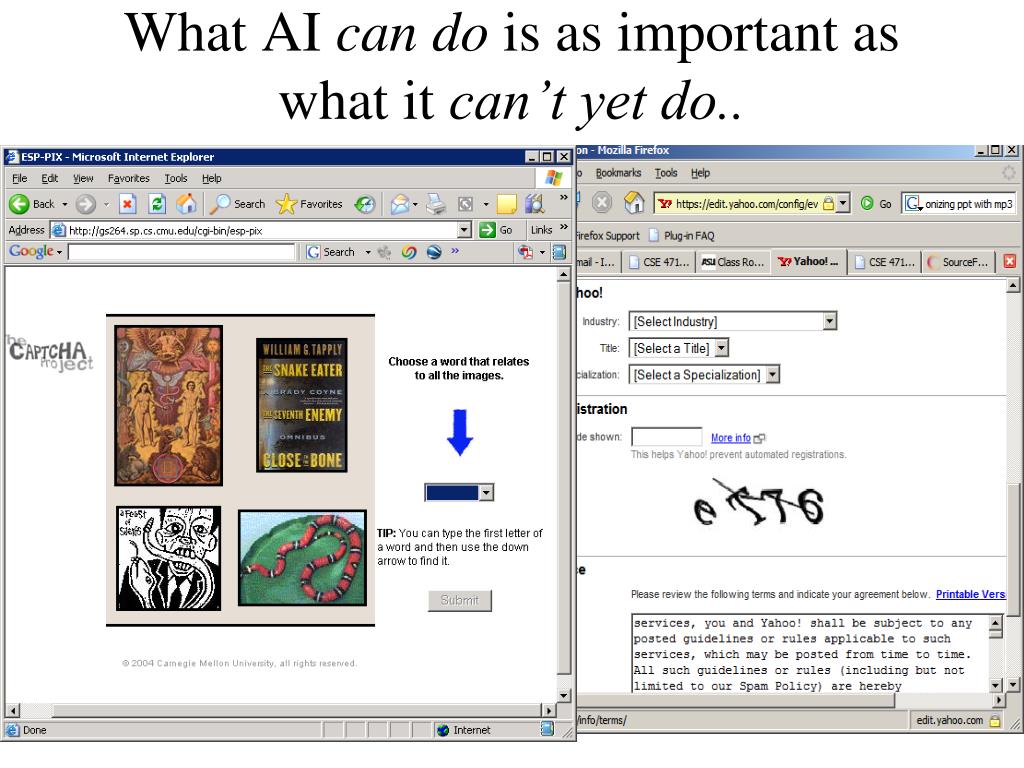Close the current Firefox tab with red X
1024x768 pixels.
point(1010,261)
